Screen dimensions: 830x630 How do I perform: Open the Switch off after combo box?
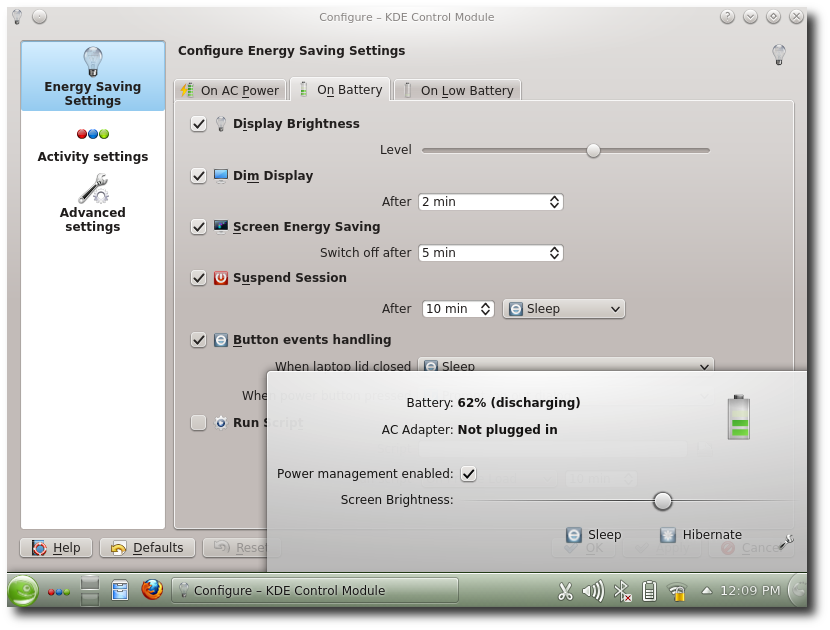(490, 252)
